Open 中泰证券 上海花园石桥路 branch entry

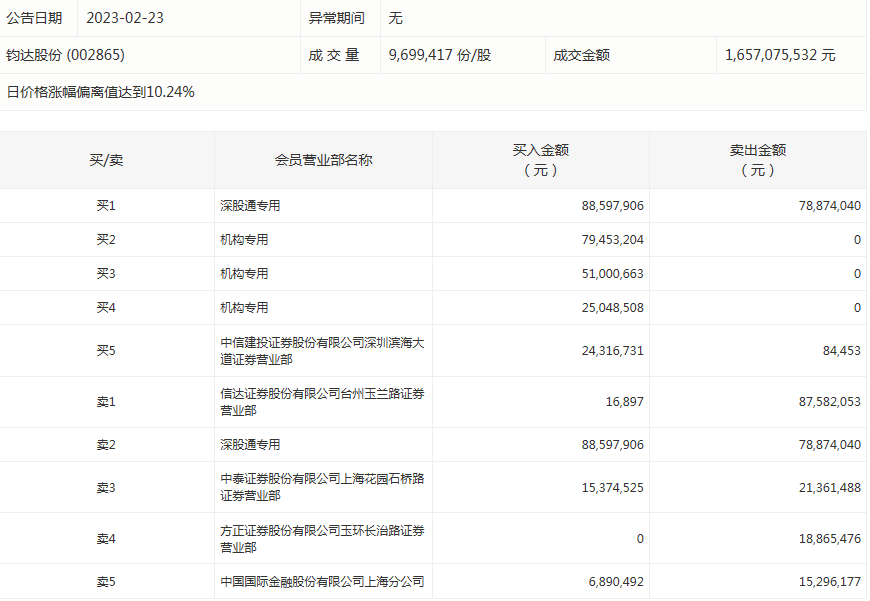pos(322,487)
